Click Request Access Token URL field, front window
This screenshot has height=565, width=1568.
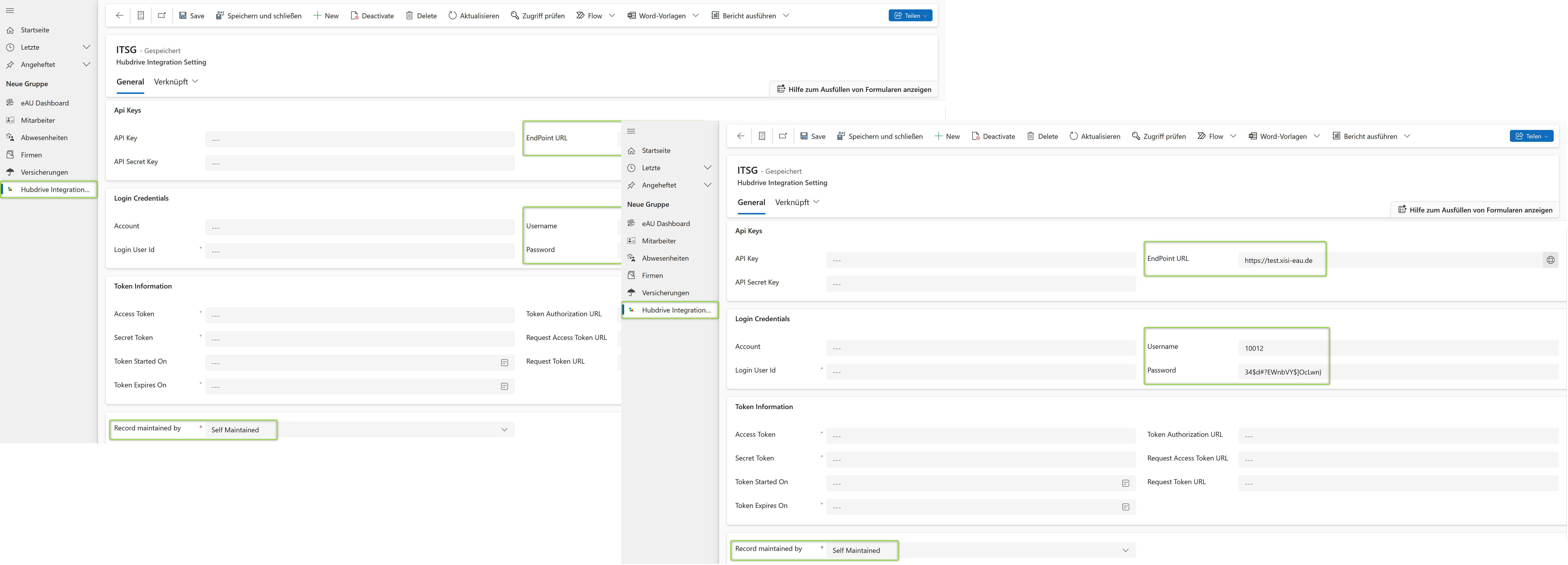click(x=1398, y=460)
